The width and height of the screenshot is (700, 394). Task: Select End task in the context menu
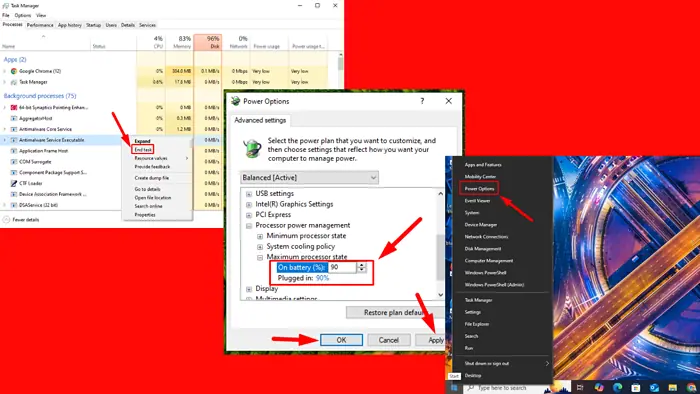[143, 149]
